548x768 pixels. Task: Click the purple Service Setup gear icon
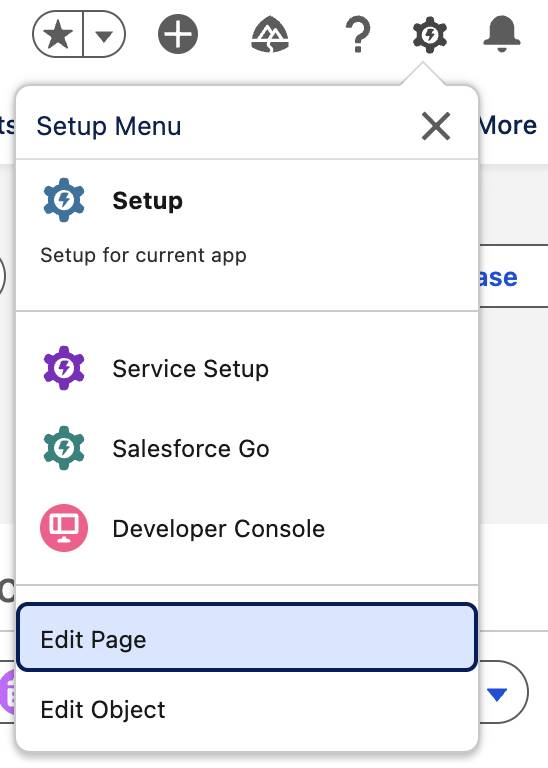coord(64,368)
